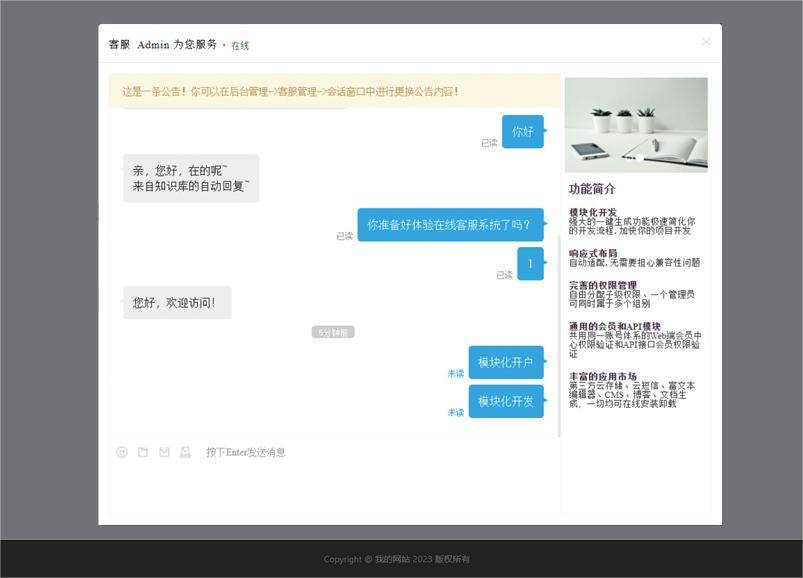Open the emoji picker in the chat toolbar
The height and width of the screenshot is (578, 803).
point(121,452)
